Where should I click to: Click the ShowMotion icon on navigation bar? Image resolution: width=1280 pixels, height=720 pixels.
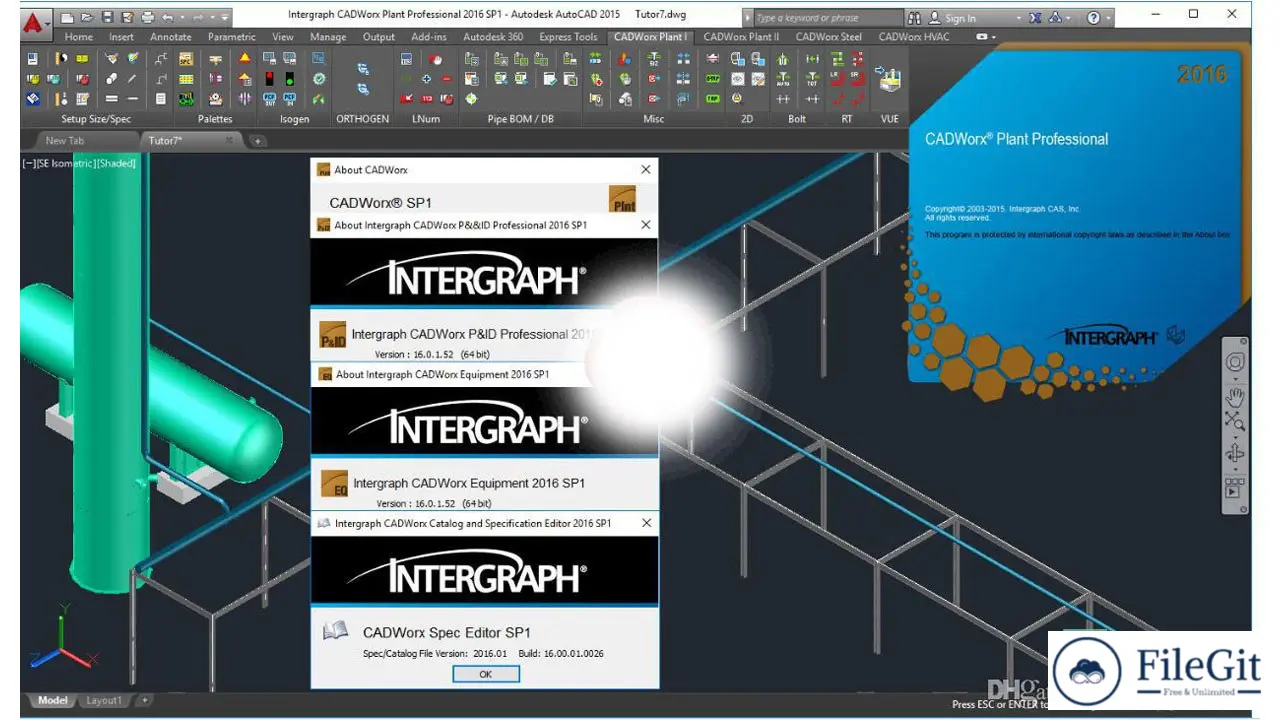click(1236, 488)
